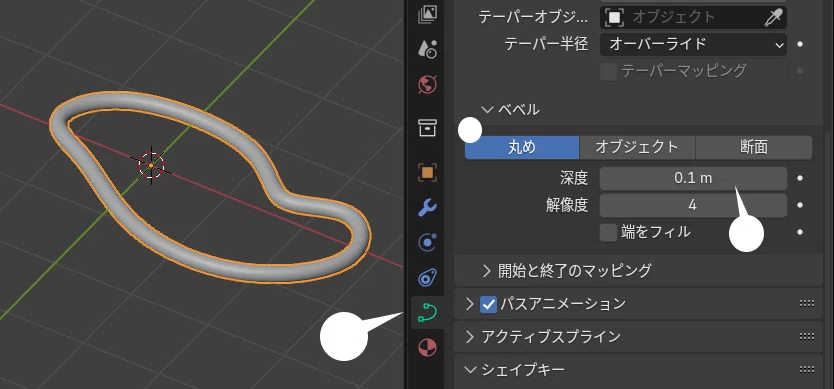Grab the シェイプキー panel drag handle
Viewport: 834px width, 389px height.
click(807, 369)
